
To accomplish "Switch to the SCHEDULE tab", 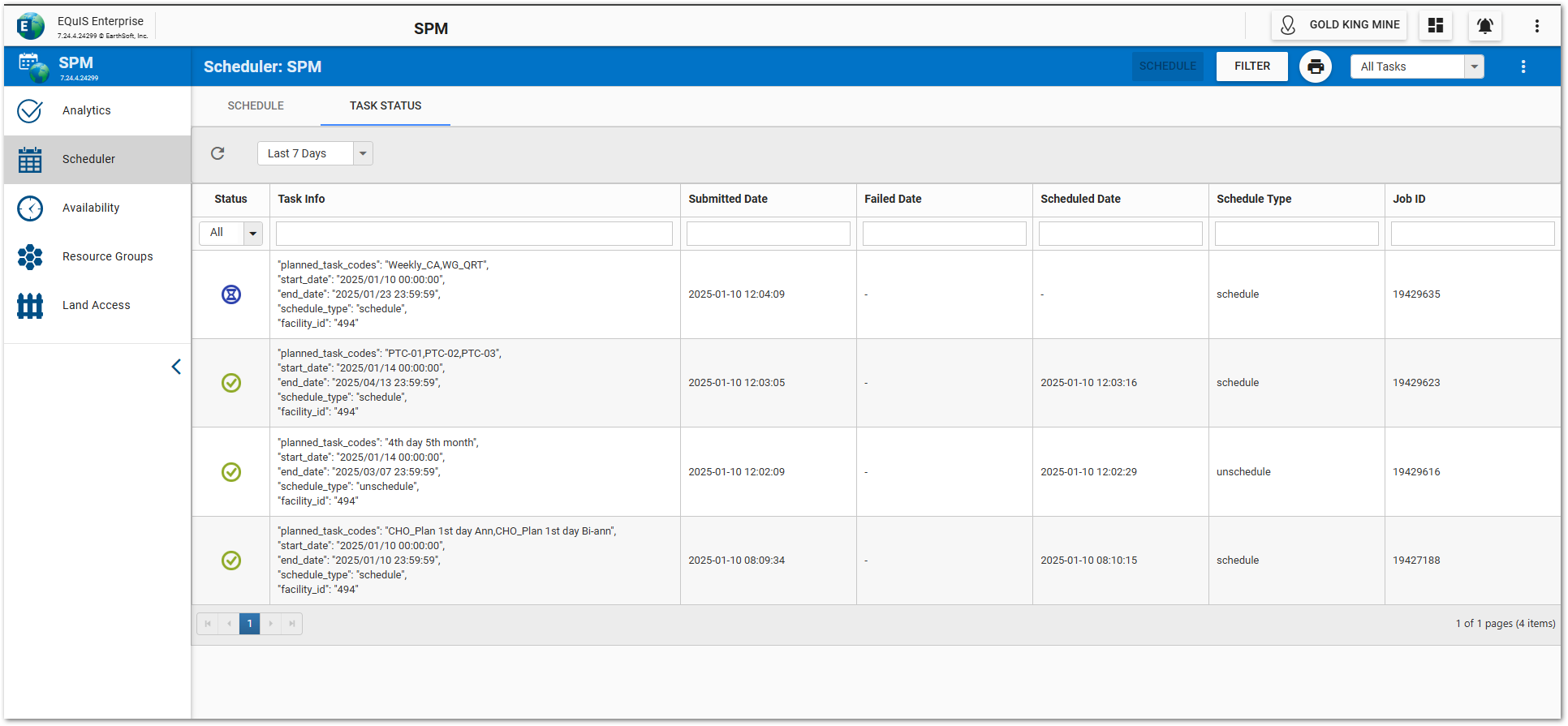I will [256, 106].
